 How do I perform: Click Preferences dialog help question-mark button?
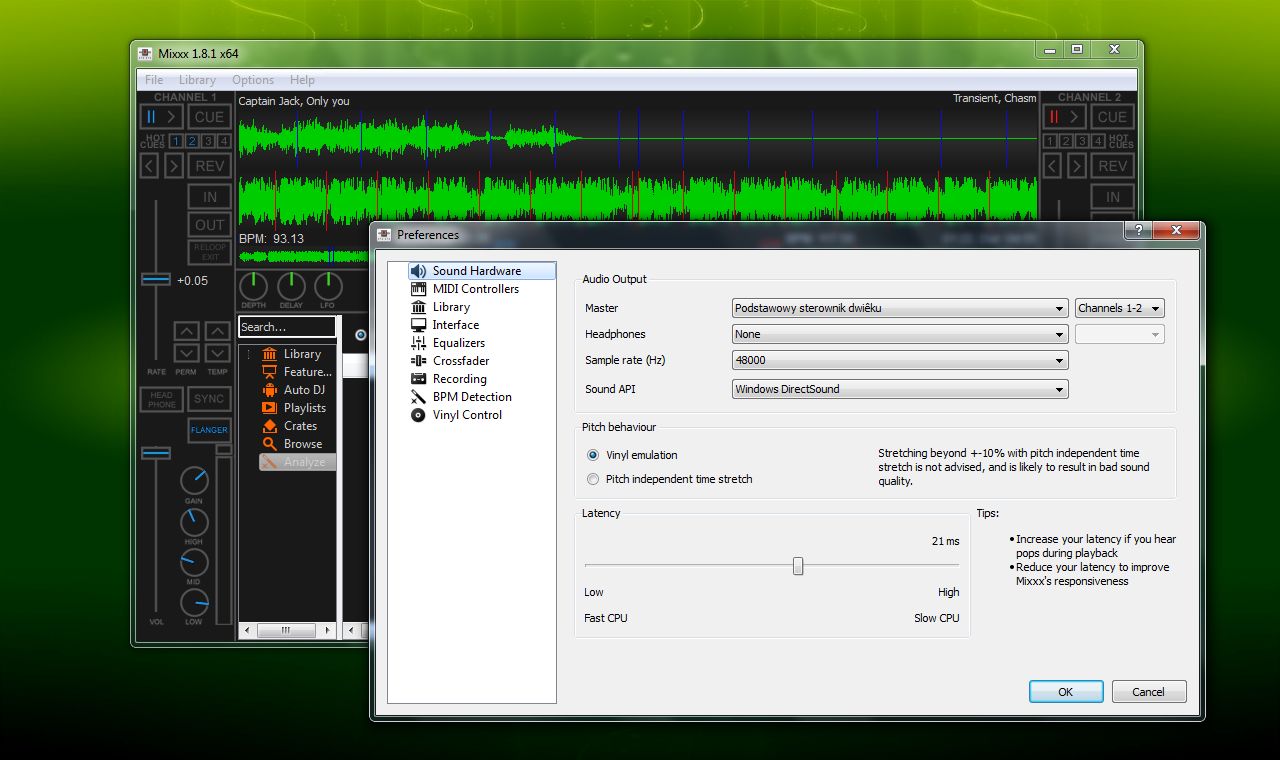(x=1136, y=231)
